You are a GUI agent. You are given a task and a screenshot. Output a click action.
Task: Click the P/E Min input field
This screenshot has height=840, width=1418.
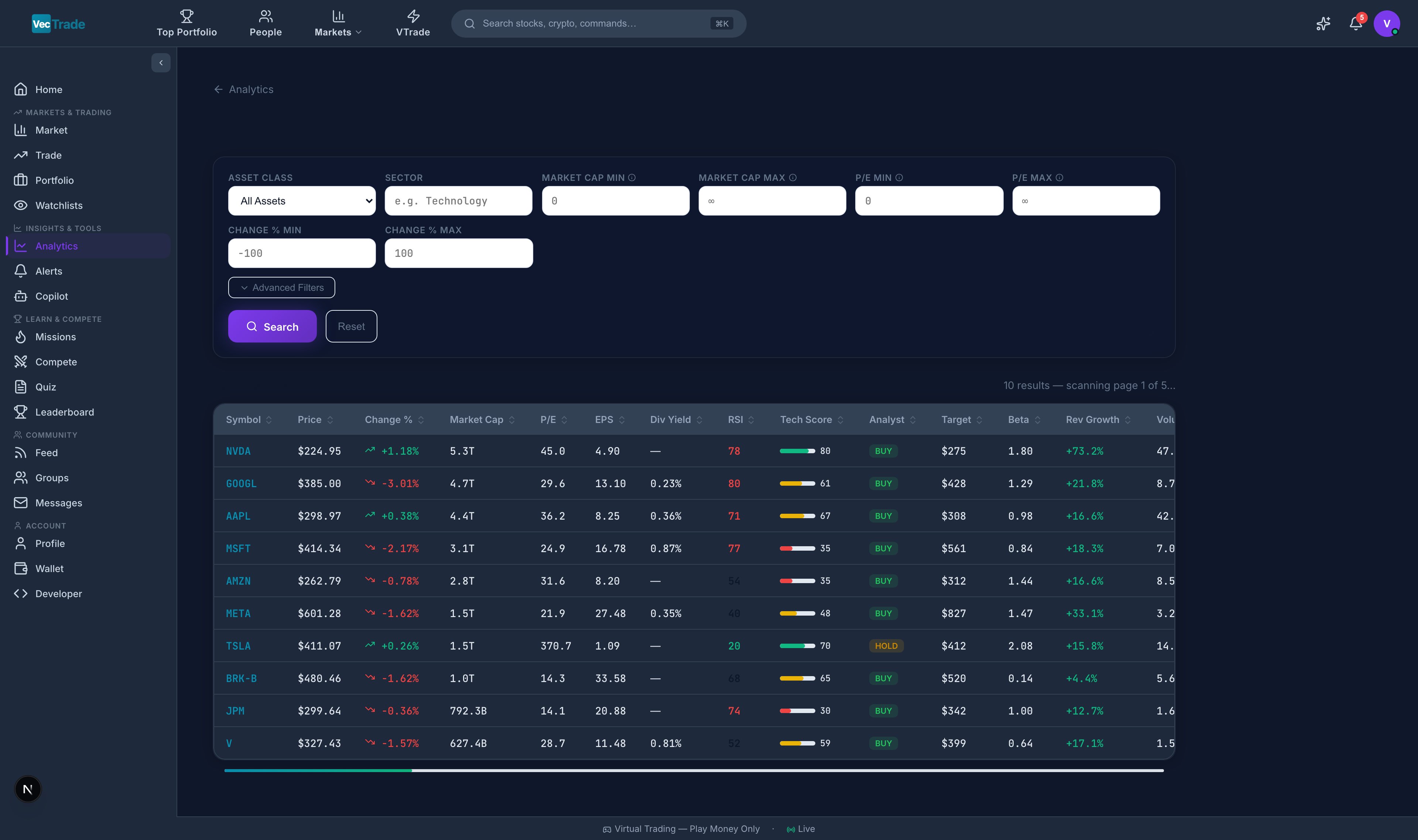click(x=929, y=201)
